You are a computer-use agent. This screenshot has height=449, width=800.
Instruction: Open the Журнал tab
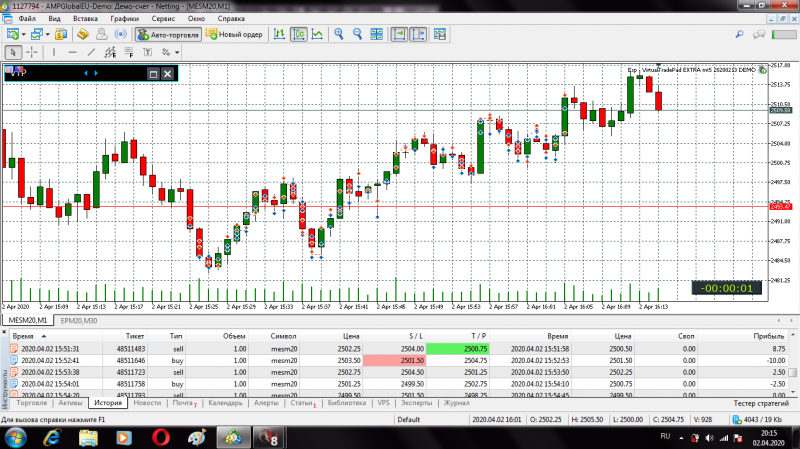click(456, 403)
